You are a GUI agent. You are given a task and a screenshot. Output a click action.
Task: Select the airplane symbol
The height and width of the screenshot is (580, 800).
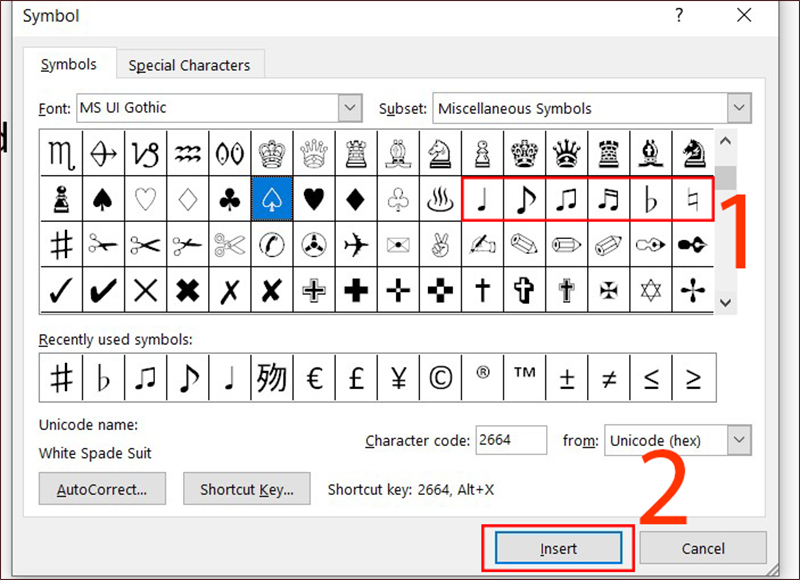pyautogui.click(x=356, y=244)
